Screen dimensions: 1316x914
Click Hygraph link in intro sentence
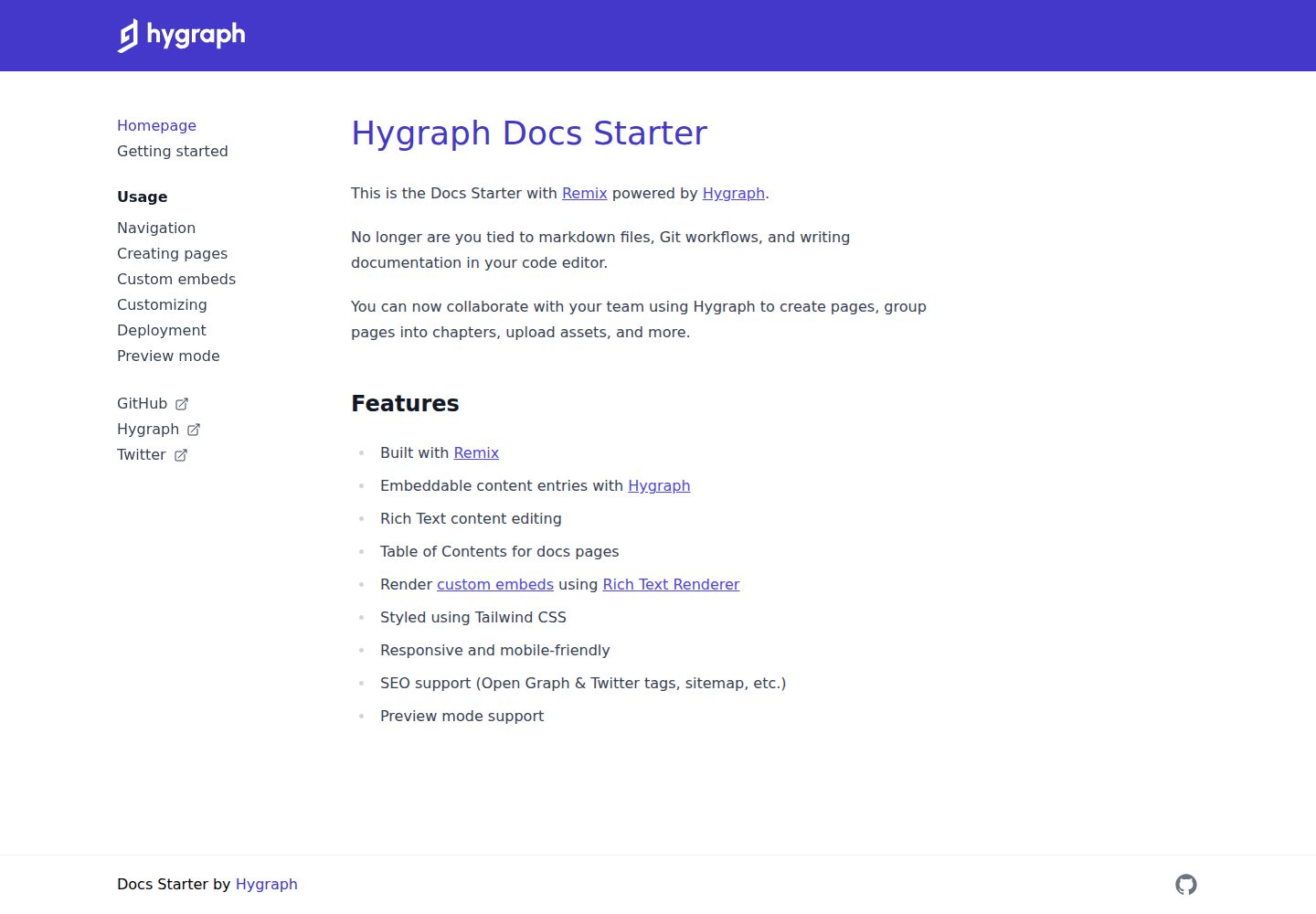pyautogui.click(x=734, y=193)
